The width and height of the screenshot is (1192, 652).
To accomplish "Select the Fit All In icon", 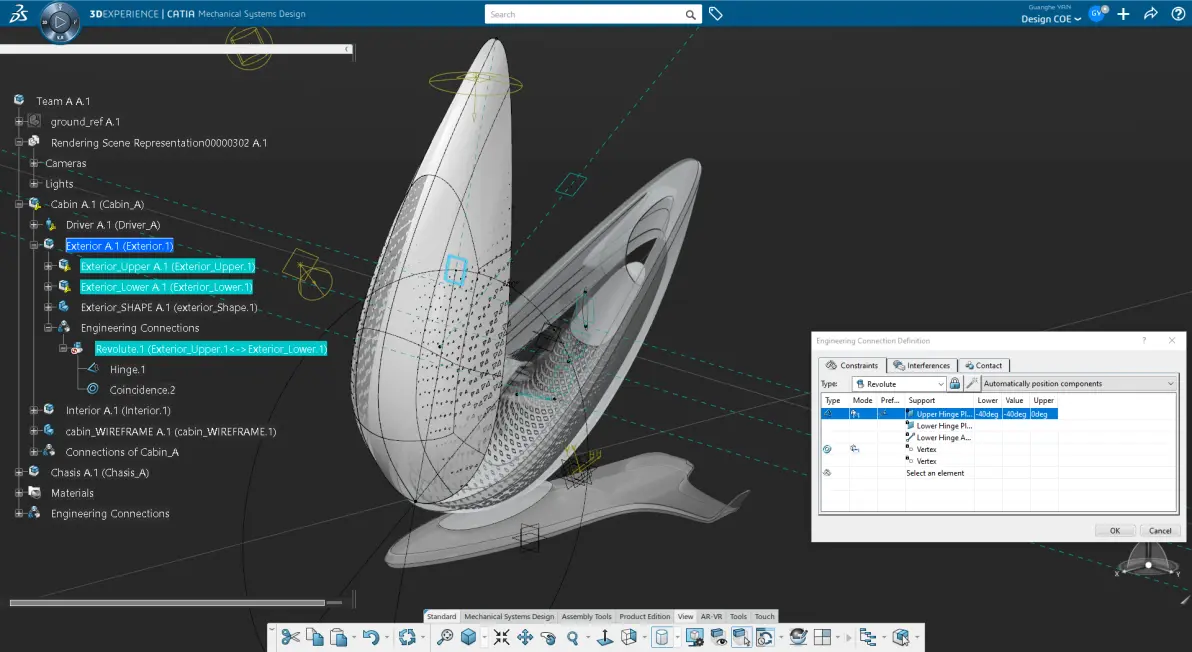I will tap(502, 637).
